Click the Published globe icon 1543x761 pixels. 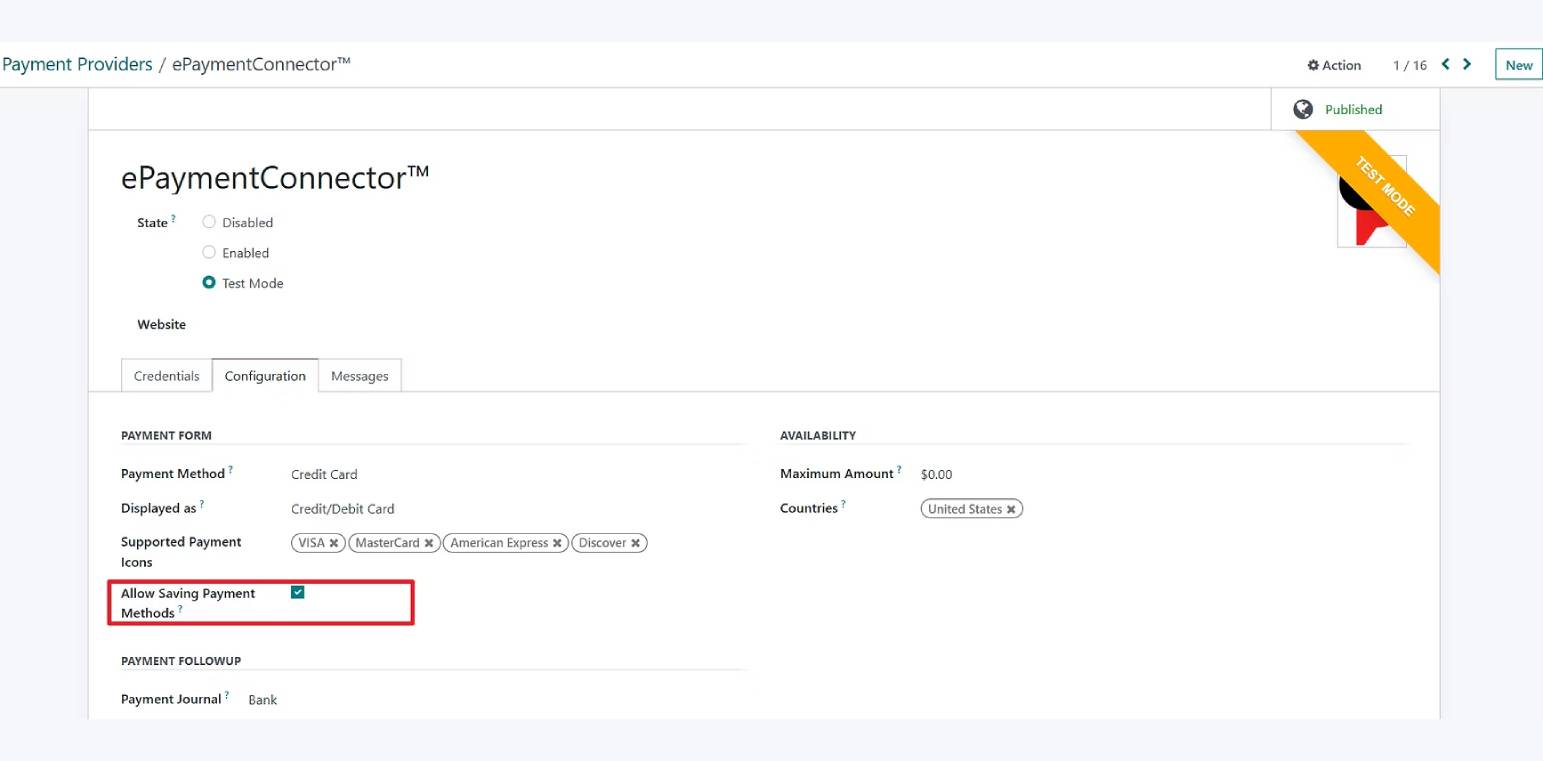click(x=1302, y=110)
